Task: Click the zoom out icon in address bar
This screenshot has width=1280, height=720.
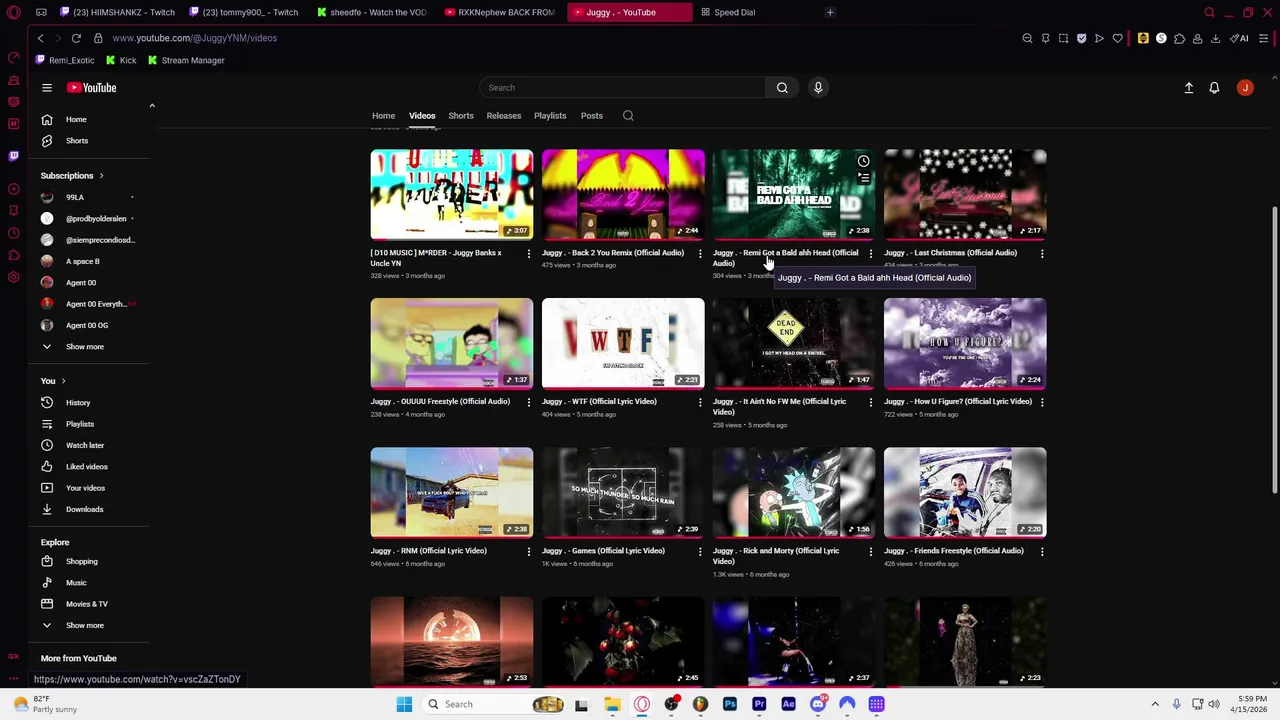Action: pos(1027,38)
